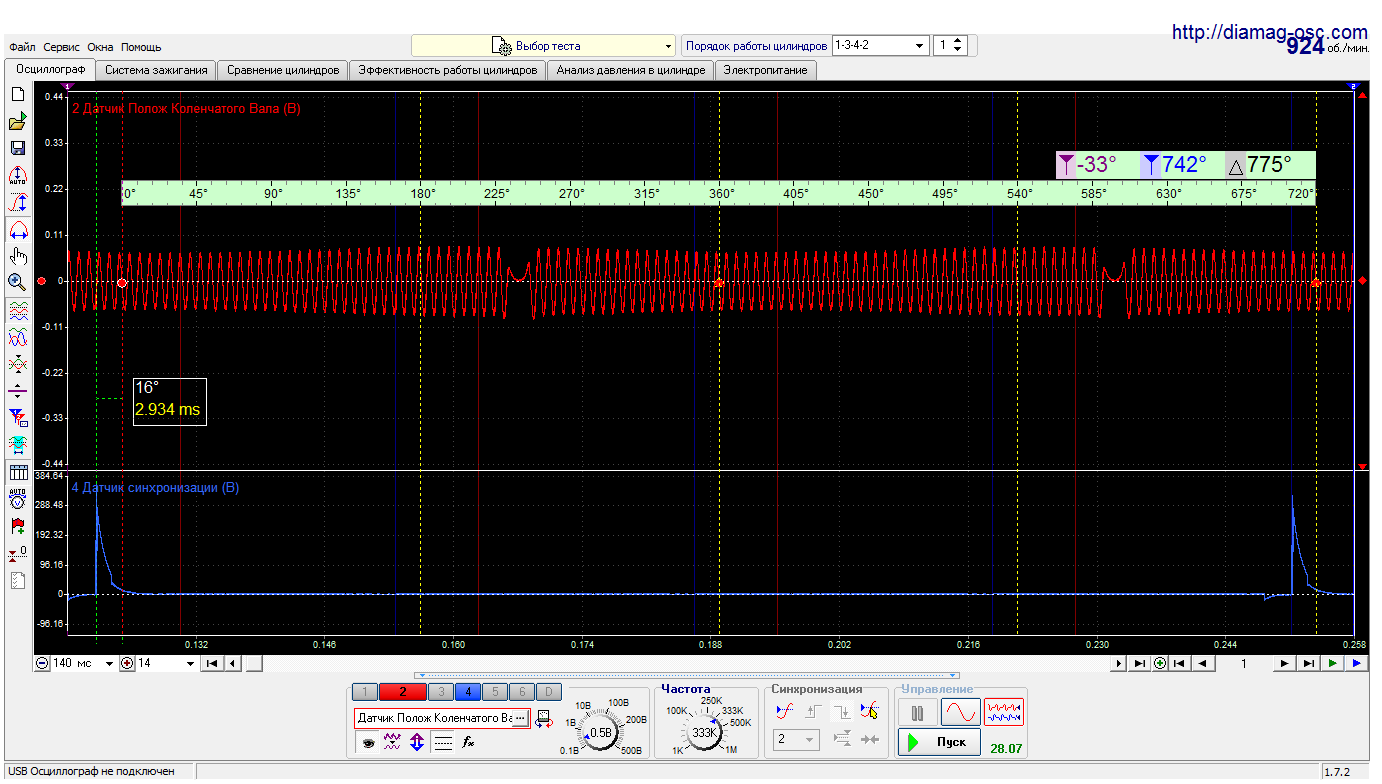Click the AUTO gear settings icon
Screen dimensions: 1382x784
(17, 499)
